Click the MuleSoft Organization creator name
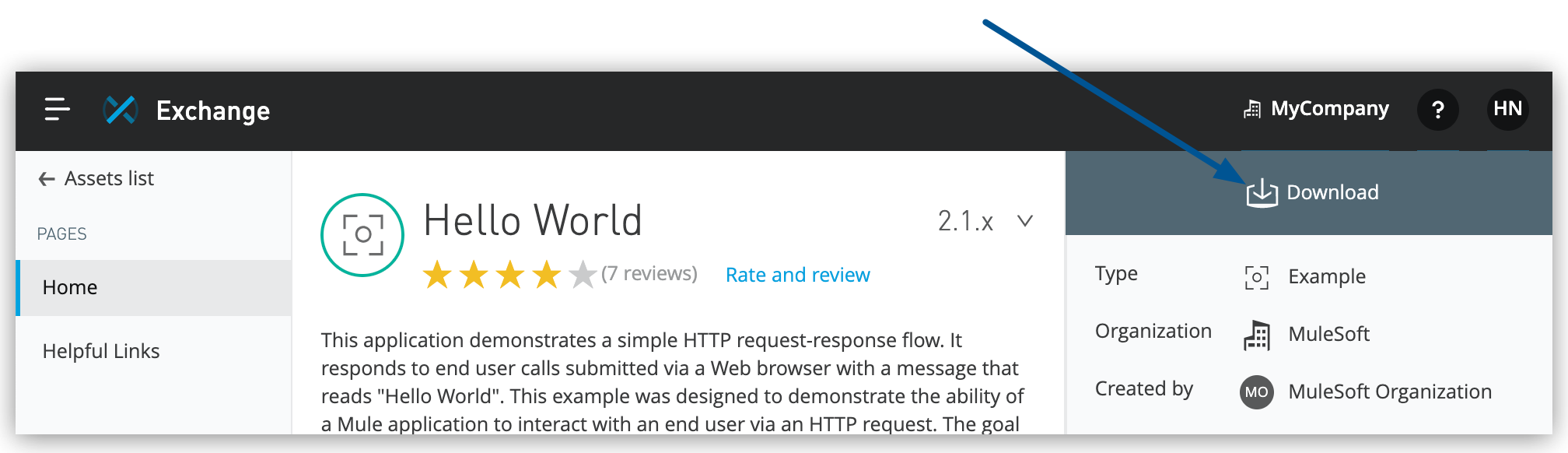1568x453 pixels. 1390,392
